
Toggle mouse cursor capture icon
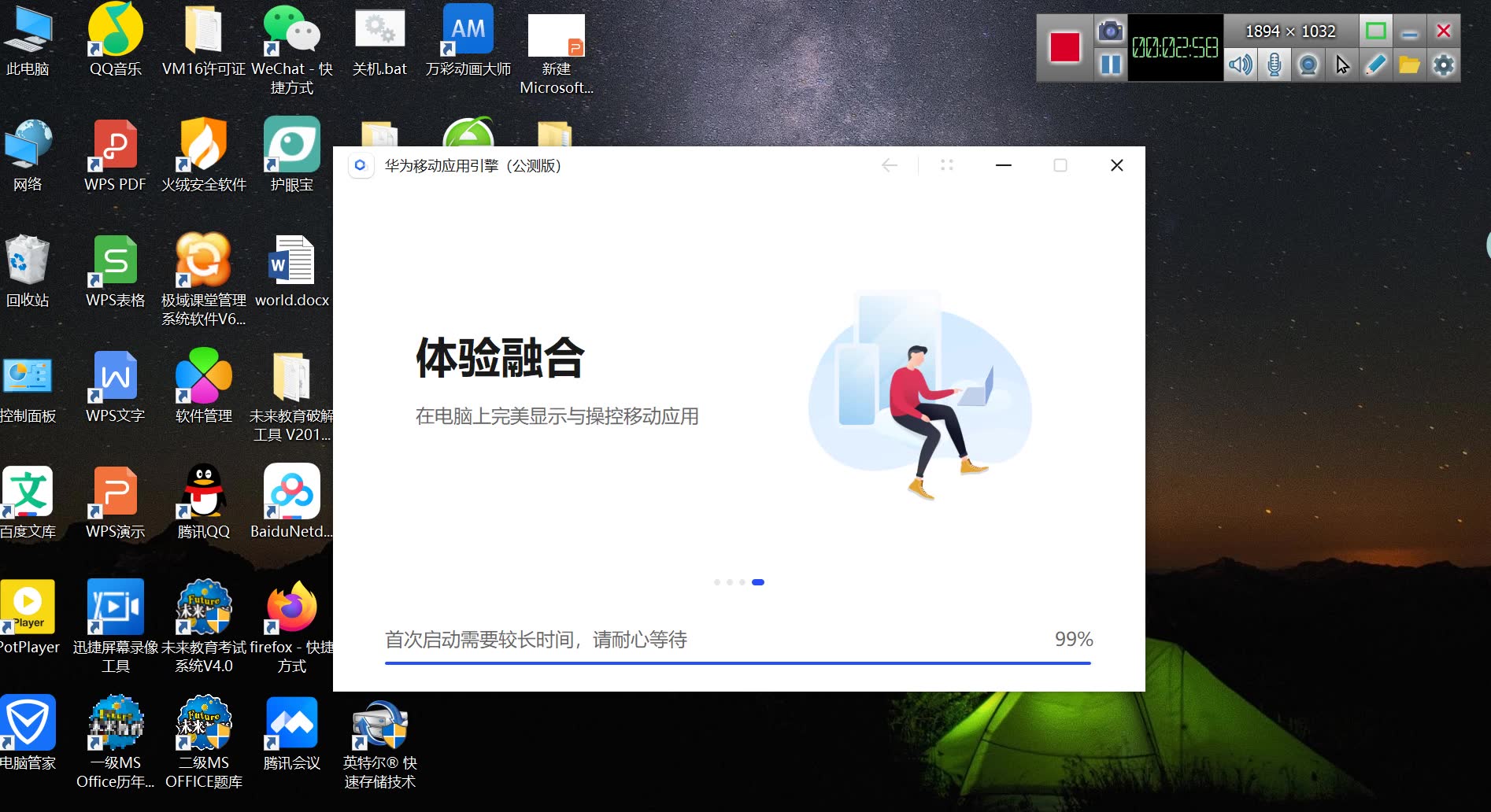1342,65
